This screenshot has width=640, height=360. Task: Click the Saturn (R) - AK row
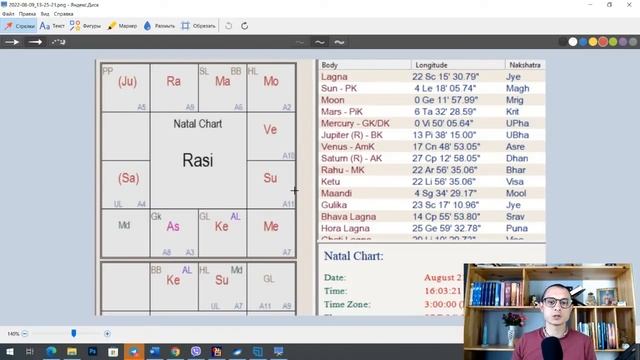click(x=432, y=158)
